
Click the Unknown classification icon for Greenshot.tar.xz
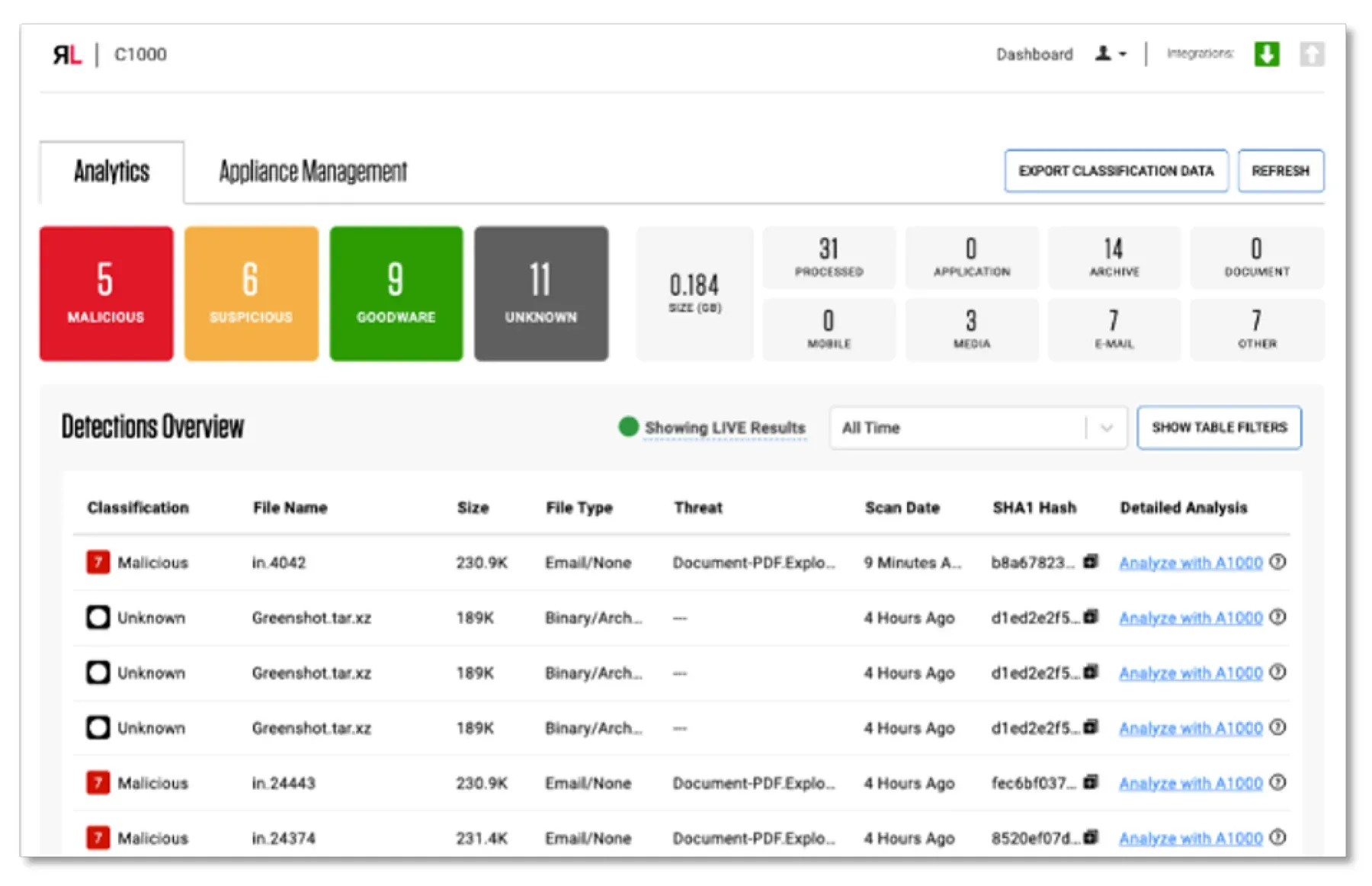coord(98,618)
